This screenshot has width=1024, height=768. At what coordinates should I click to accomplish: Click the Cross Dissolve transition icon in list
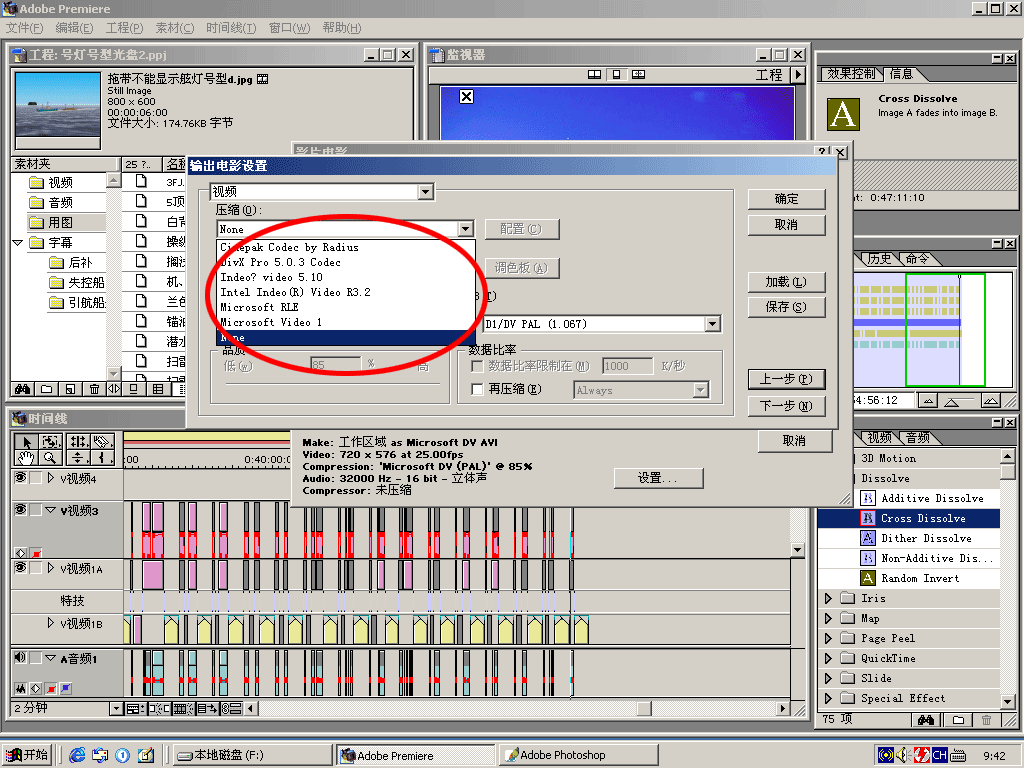(x=867, y=518)
